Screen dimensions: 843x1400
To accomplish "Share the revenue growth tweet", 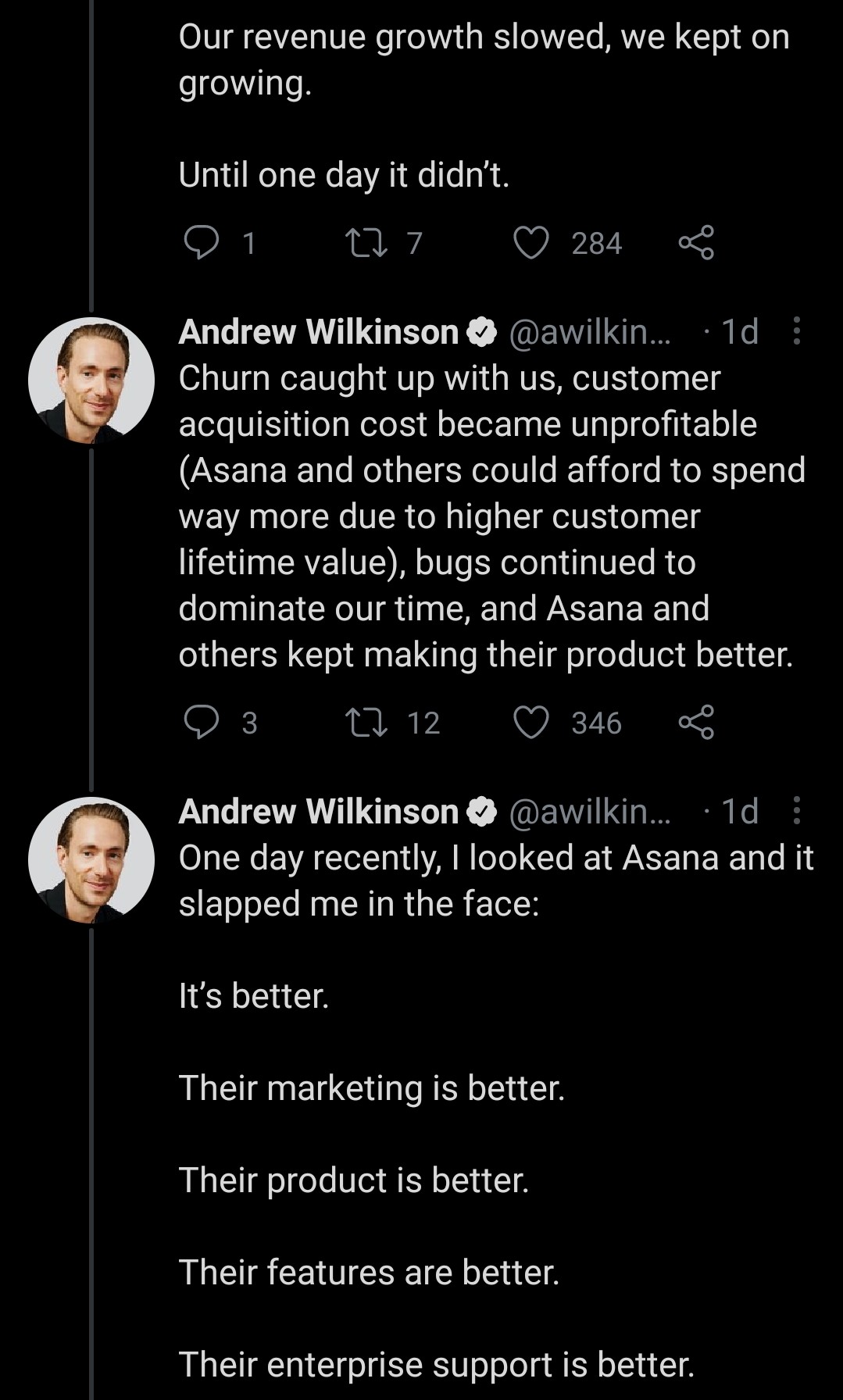I will tap(695, 243).
